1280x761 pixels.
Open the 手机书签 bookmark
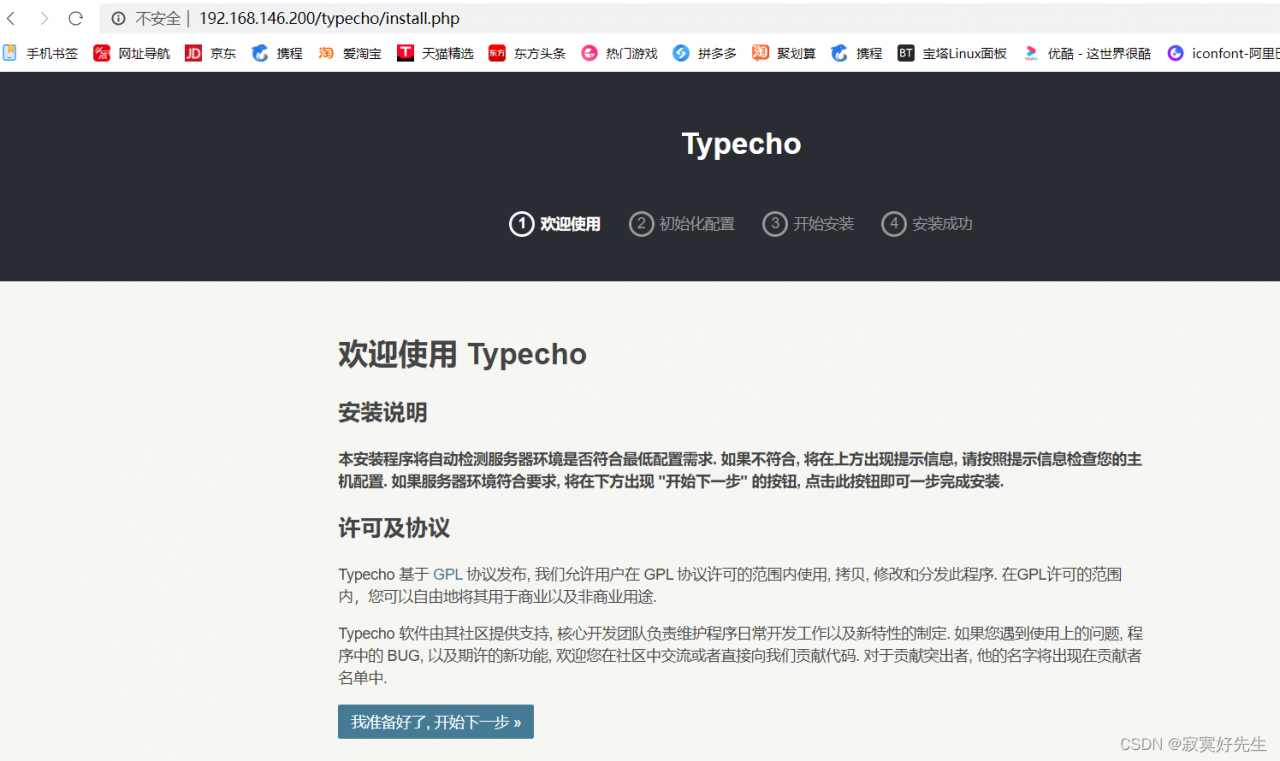(41, 53)
